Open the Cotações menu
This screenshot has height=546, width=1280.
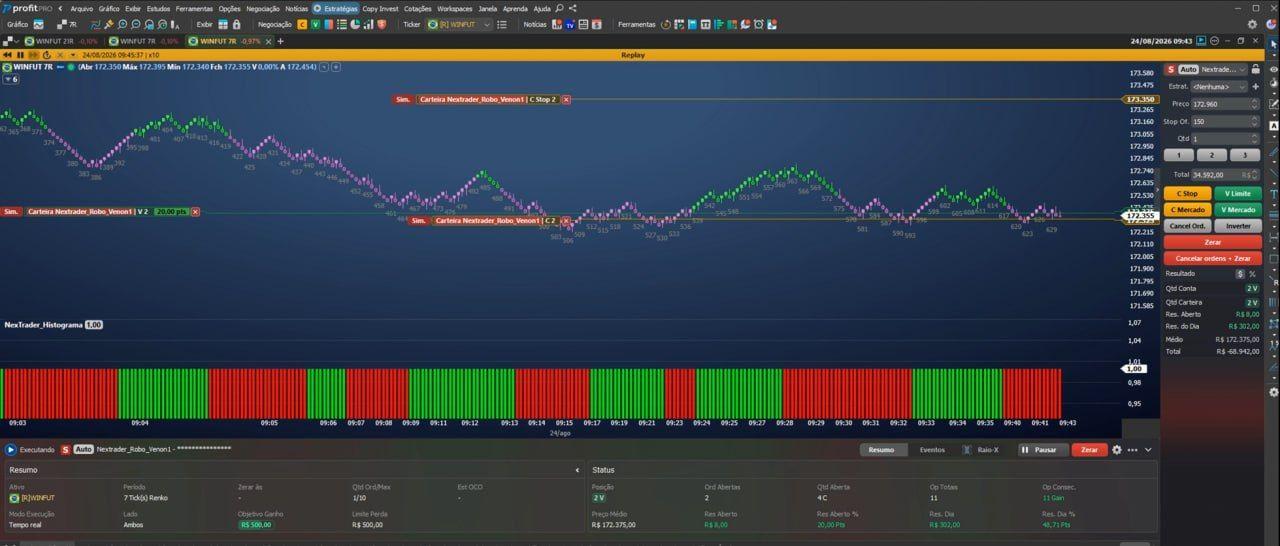click(x=417, y=8)
